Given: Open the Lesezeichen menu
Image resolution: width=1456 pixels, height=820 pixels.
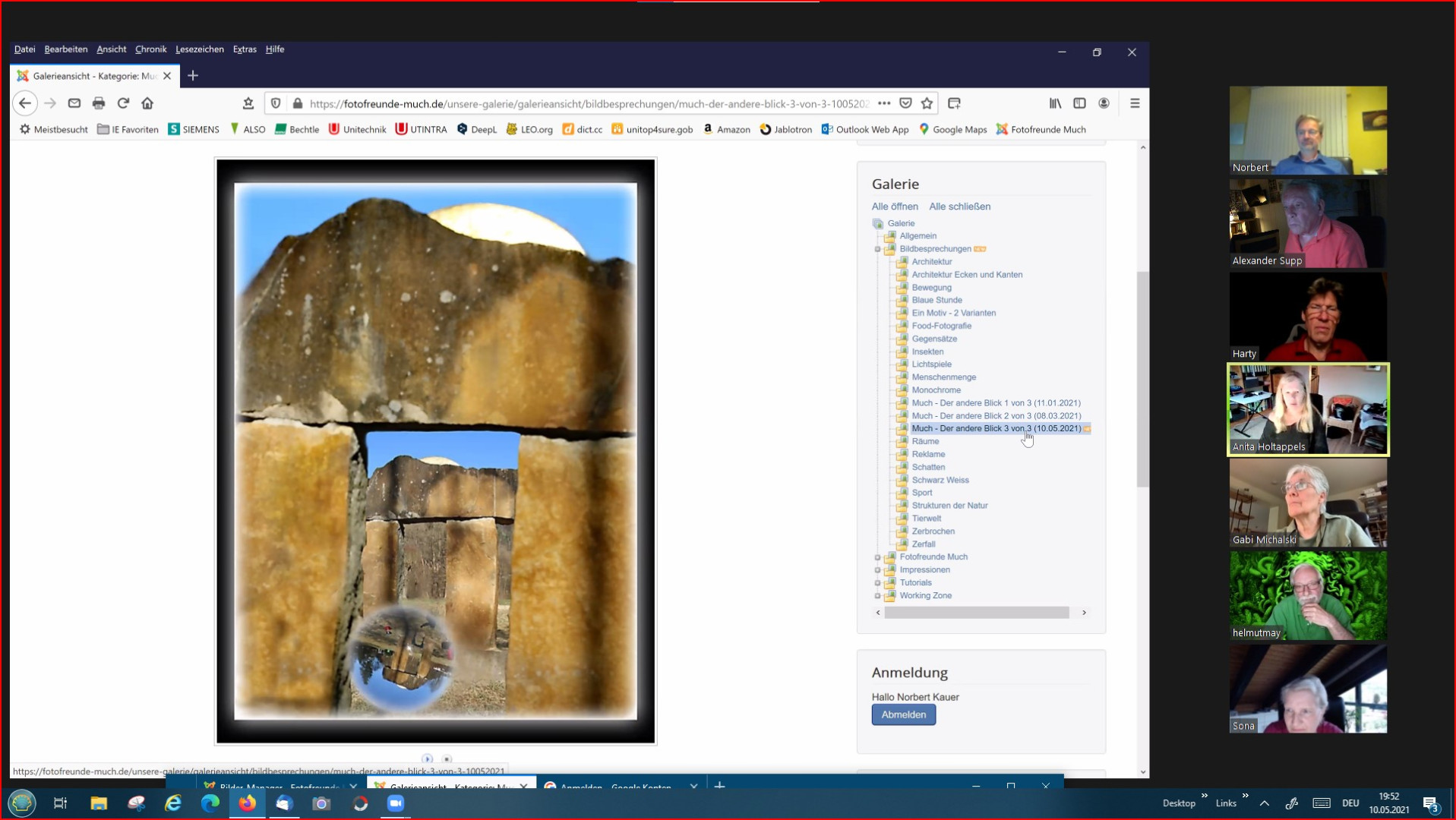Looking at the screenshot, I should tap(199, 49).
